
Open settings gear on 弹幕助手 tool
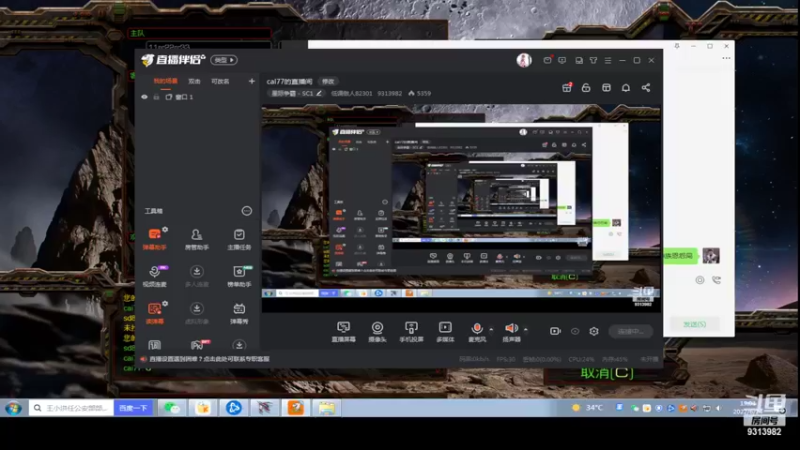[x=165, y=230]
